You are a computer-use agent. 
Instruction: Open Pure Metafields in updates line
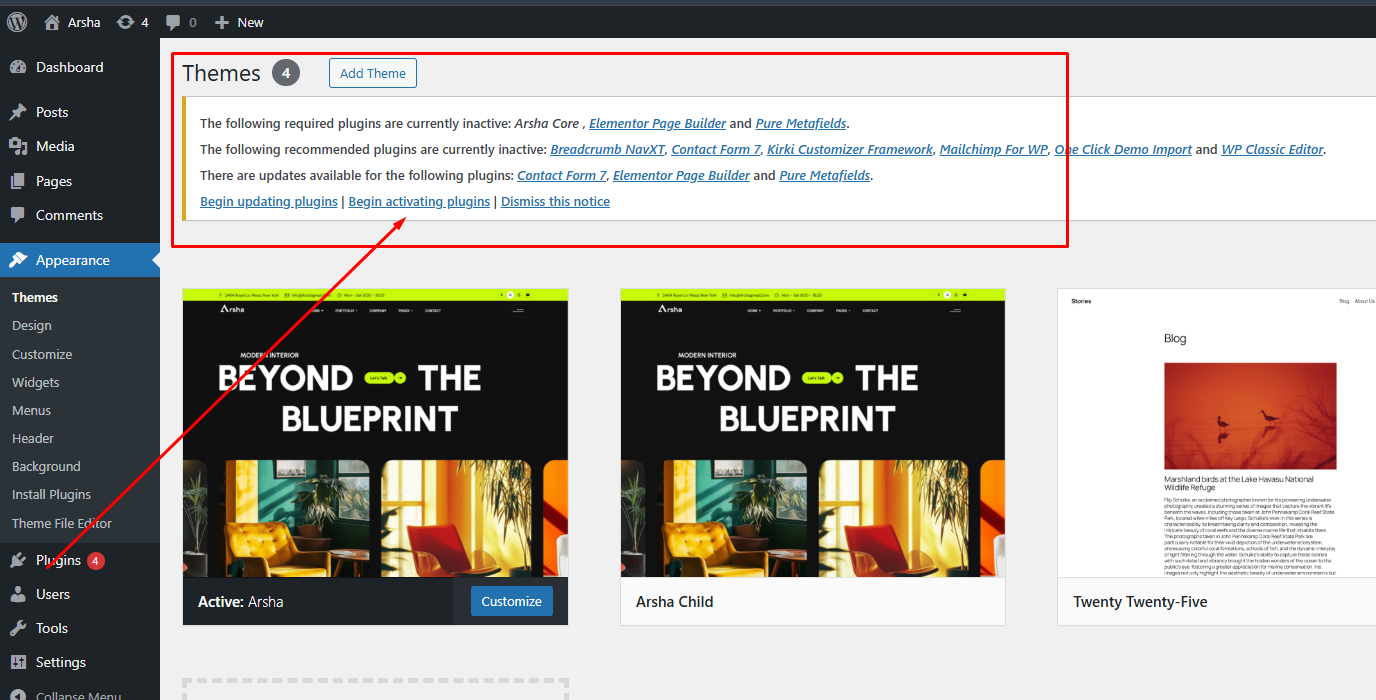[x=825, y=175]
